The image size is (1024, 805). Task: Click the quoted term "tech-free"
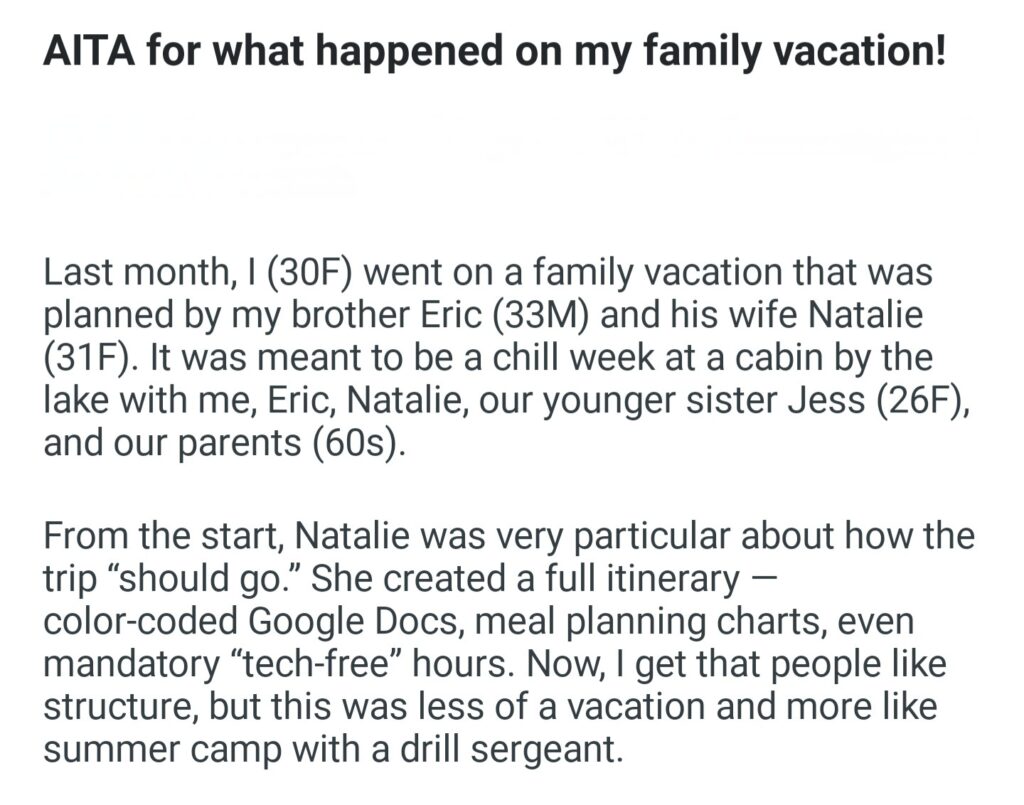(x=359, y=663)
